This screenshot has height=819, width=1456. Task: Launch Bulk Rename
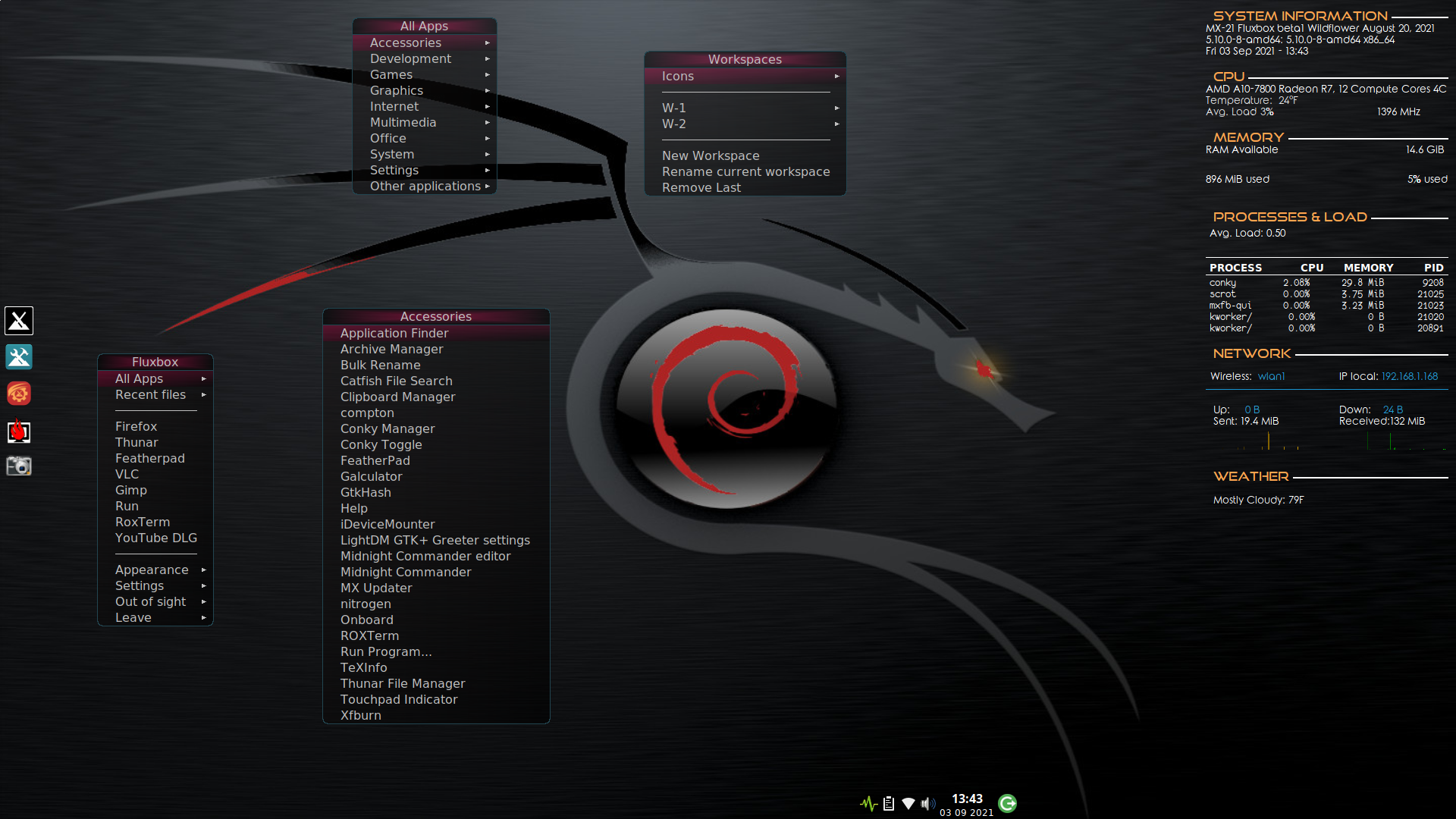(x=436, y=365)
